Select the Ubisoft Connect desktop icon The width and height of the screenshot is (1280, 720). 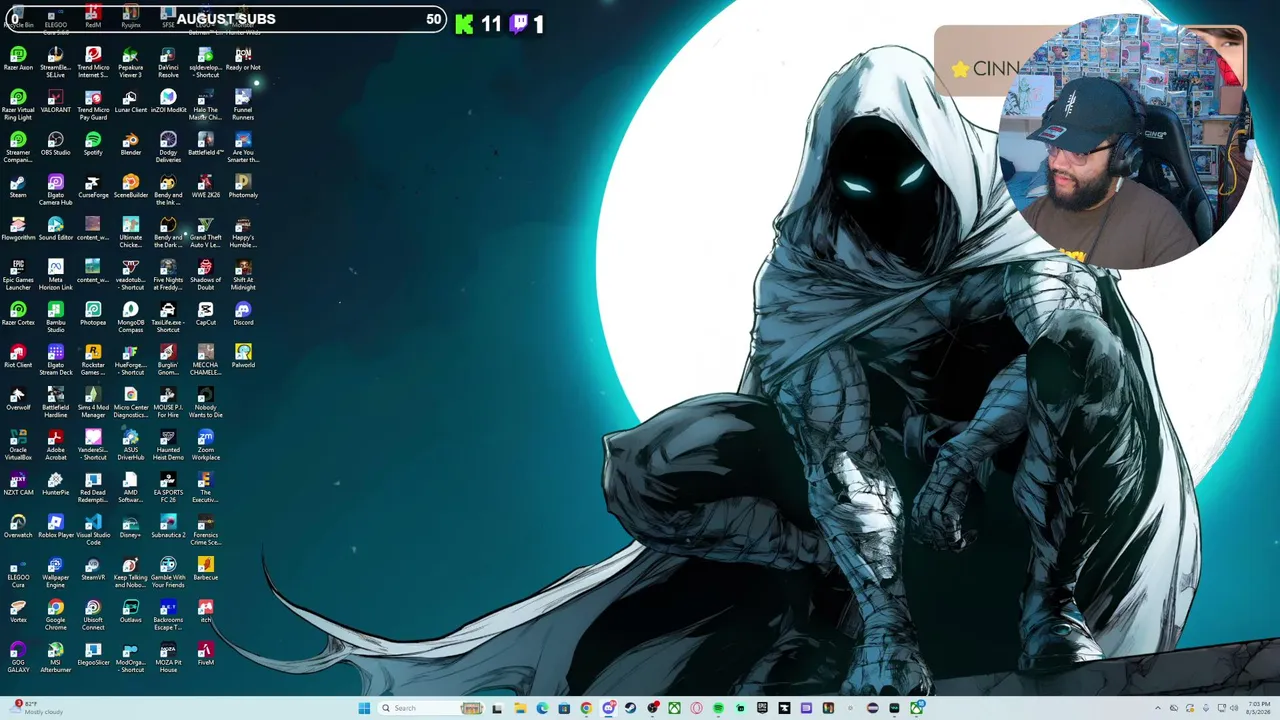93,615
